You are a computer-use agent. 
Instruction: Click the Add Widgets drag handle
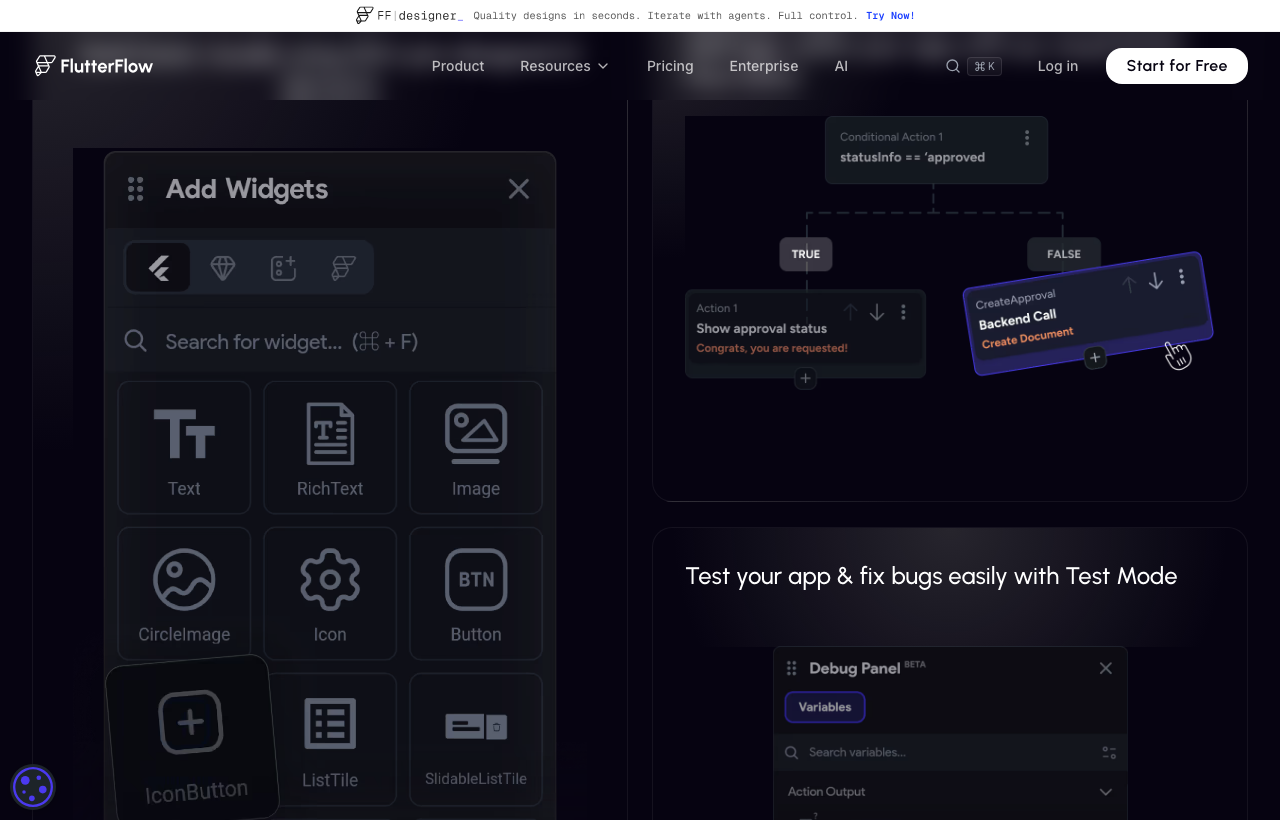(x=135, y=188)
